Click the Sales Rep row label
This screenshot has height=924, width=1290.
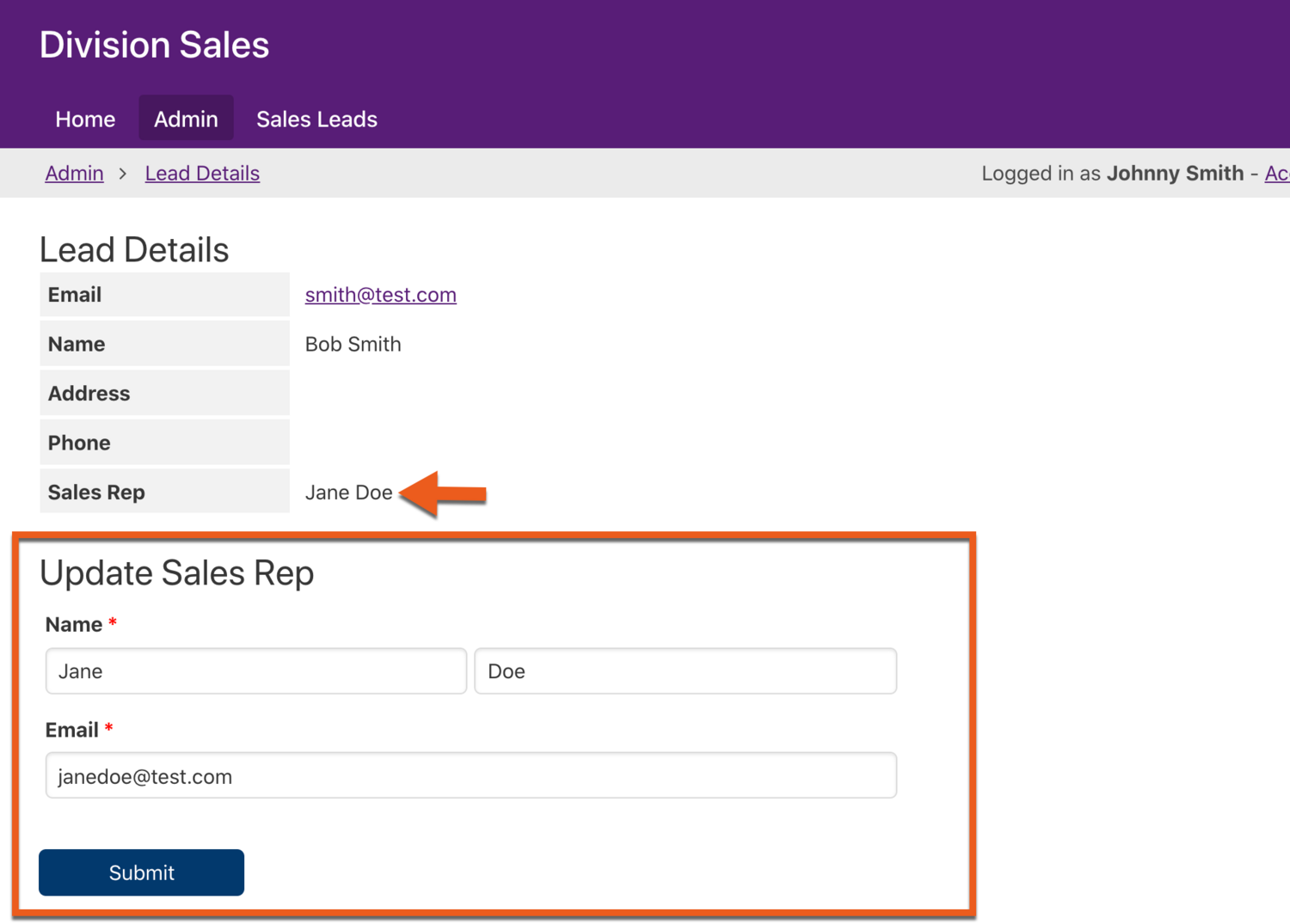(x=96, y=493)
